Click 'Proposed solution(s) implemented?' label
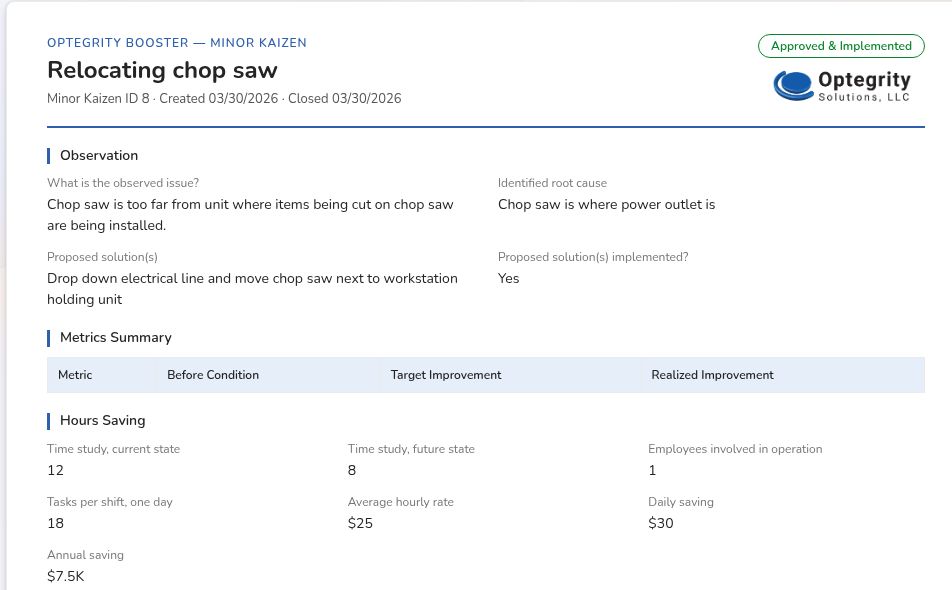Viewport: 952px width, 590px height. click(593, 257)
